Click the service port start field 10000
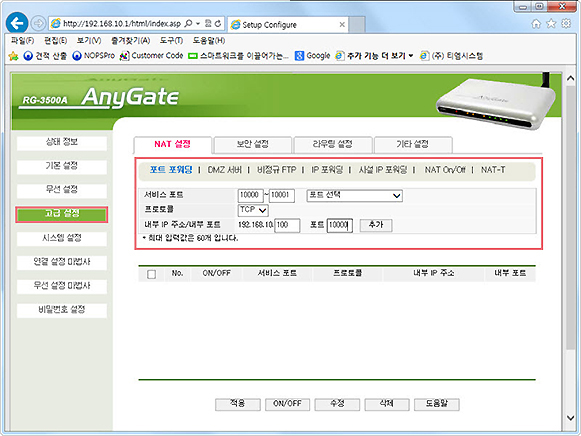Viewport: 581px width, 436px height. (x=250, y=195)
